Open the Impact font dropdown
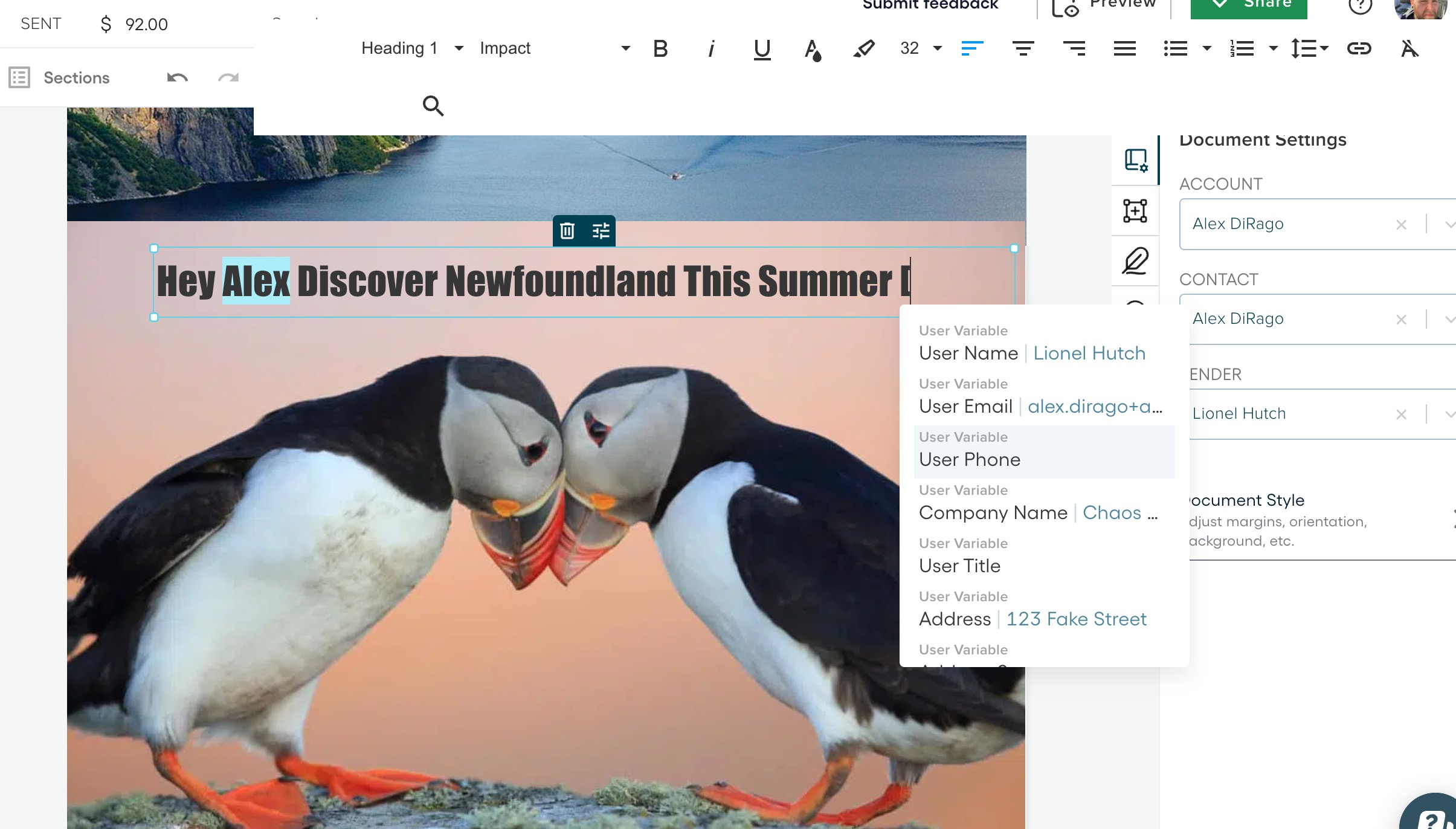Screen dimensions: 1456x829 [x=555, y=48]
